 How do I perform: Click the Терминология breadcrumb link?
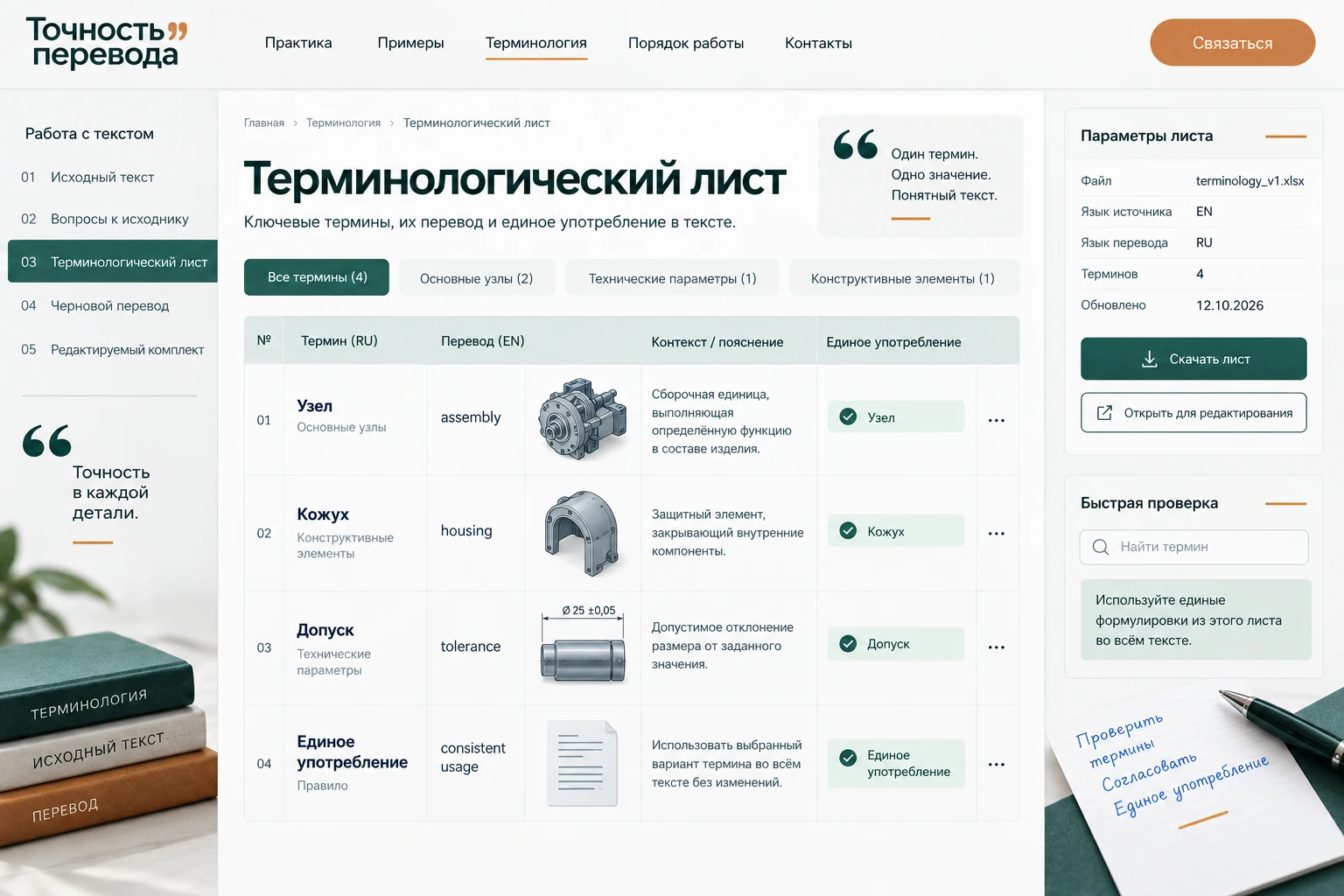click(343, 123)
